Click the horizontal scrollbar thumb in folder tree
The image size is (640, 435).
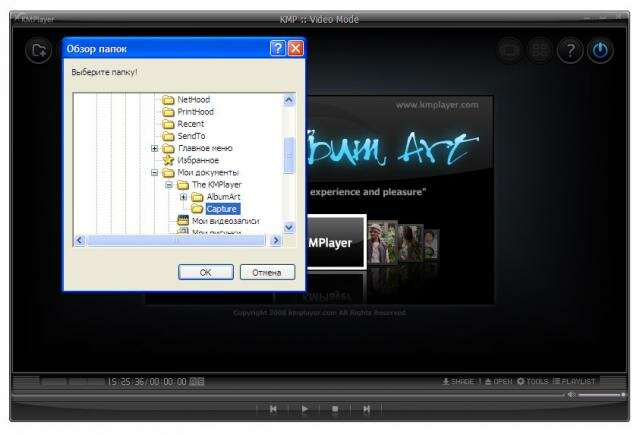[176, 241]
